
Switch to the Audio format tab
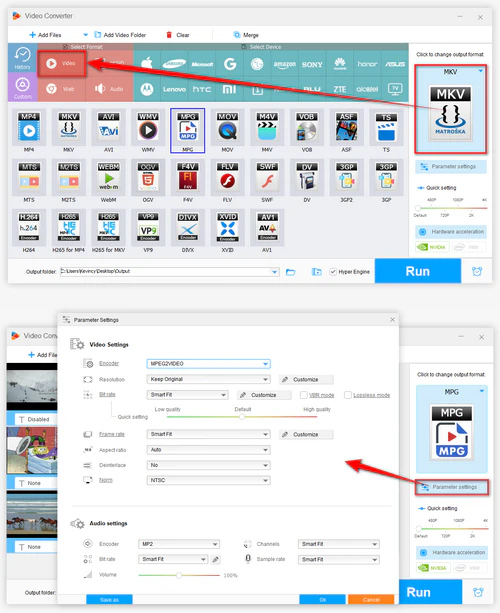(109, 89)
